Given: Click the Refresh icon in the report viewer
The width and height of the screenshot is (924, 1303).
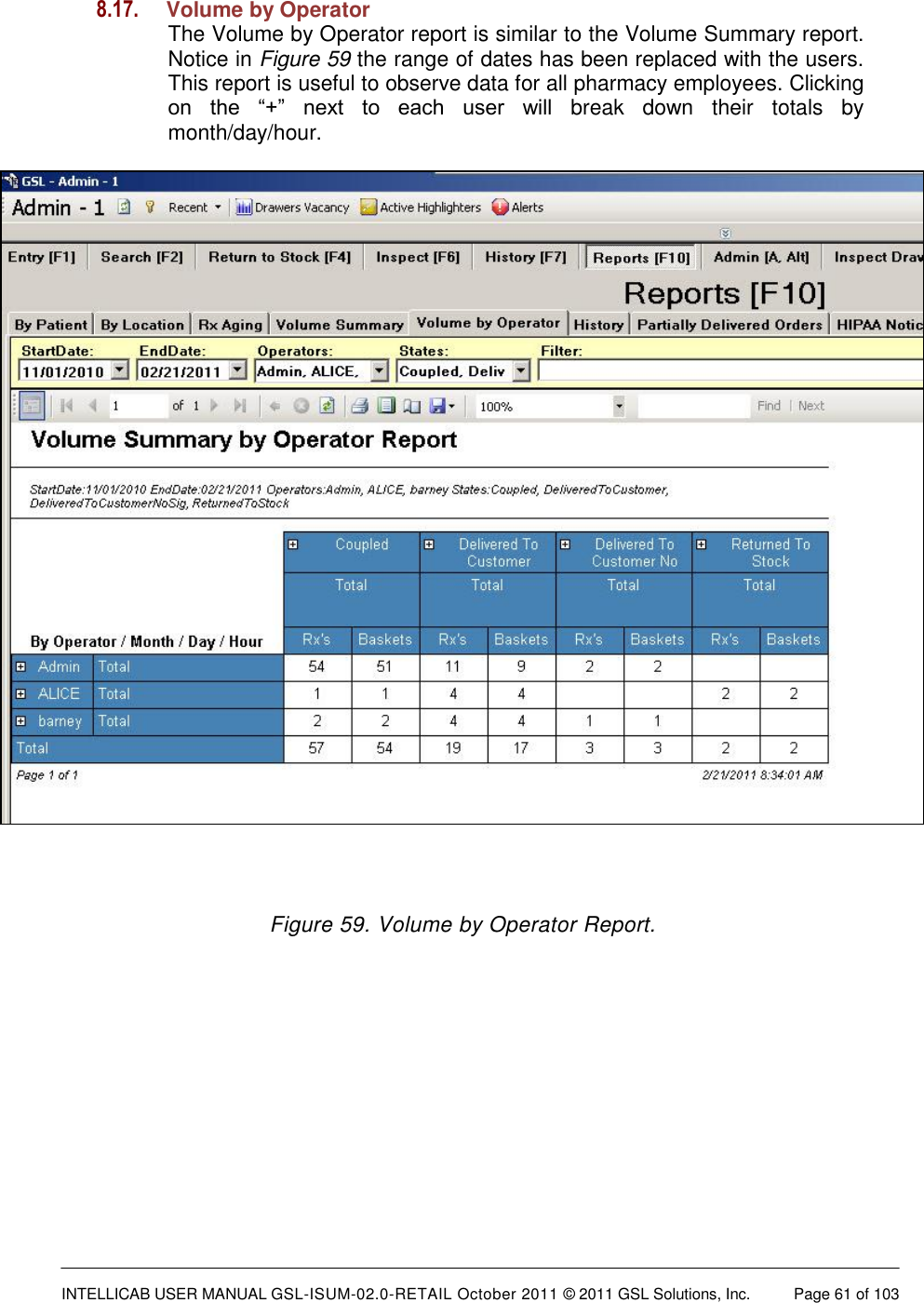Looking at the screenshot, I should coord(328,405).
